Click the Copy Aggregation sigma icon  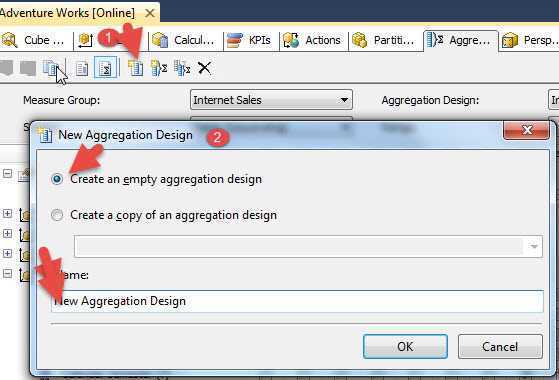pos(182,68)
